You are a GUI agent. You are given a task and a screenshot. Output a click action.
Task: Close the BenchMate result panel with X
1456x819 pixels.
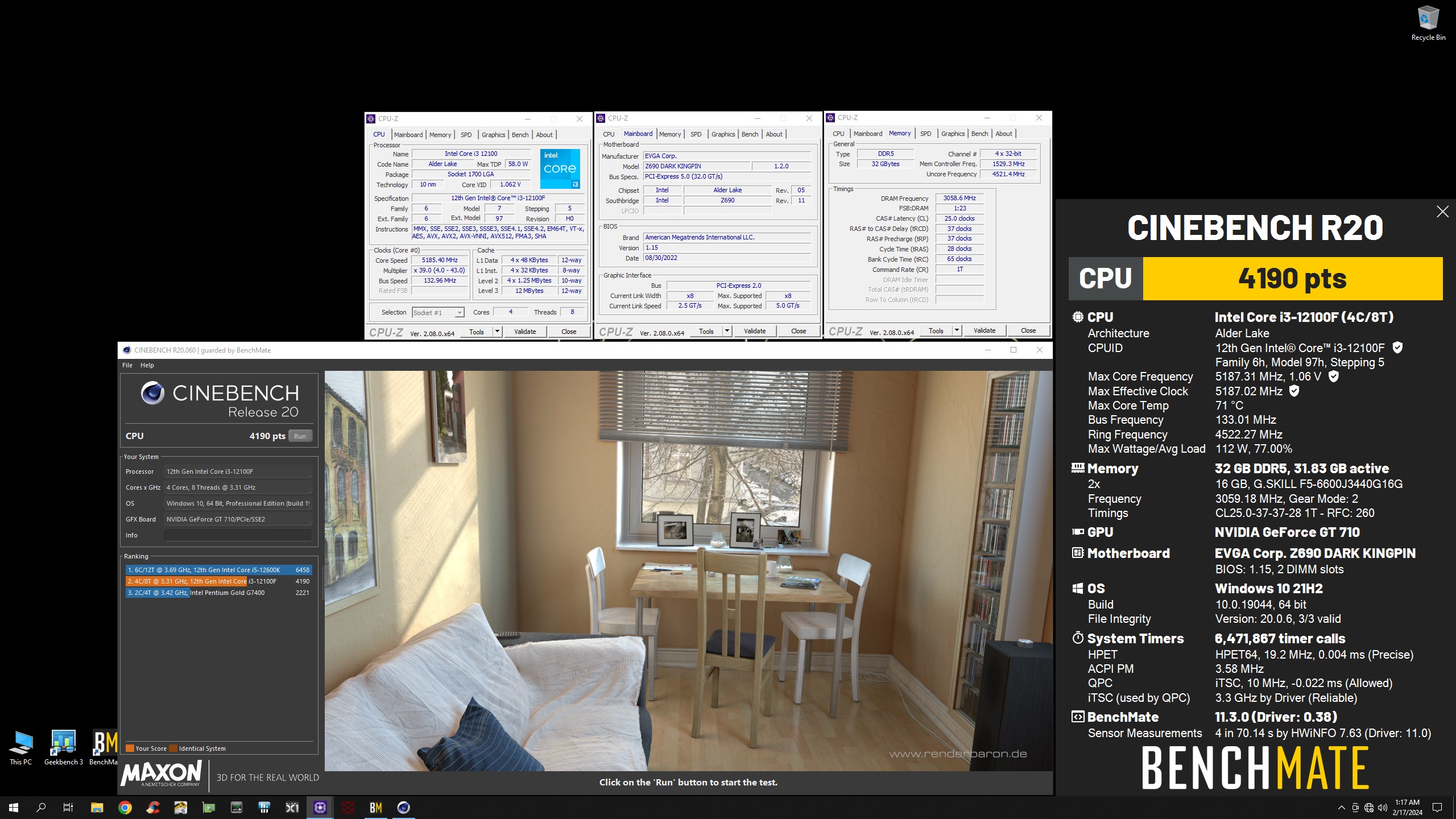(x=1442, y=212)
